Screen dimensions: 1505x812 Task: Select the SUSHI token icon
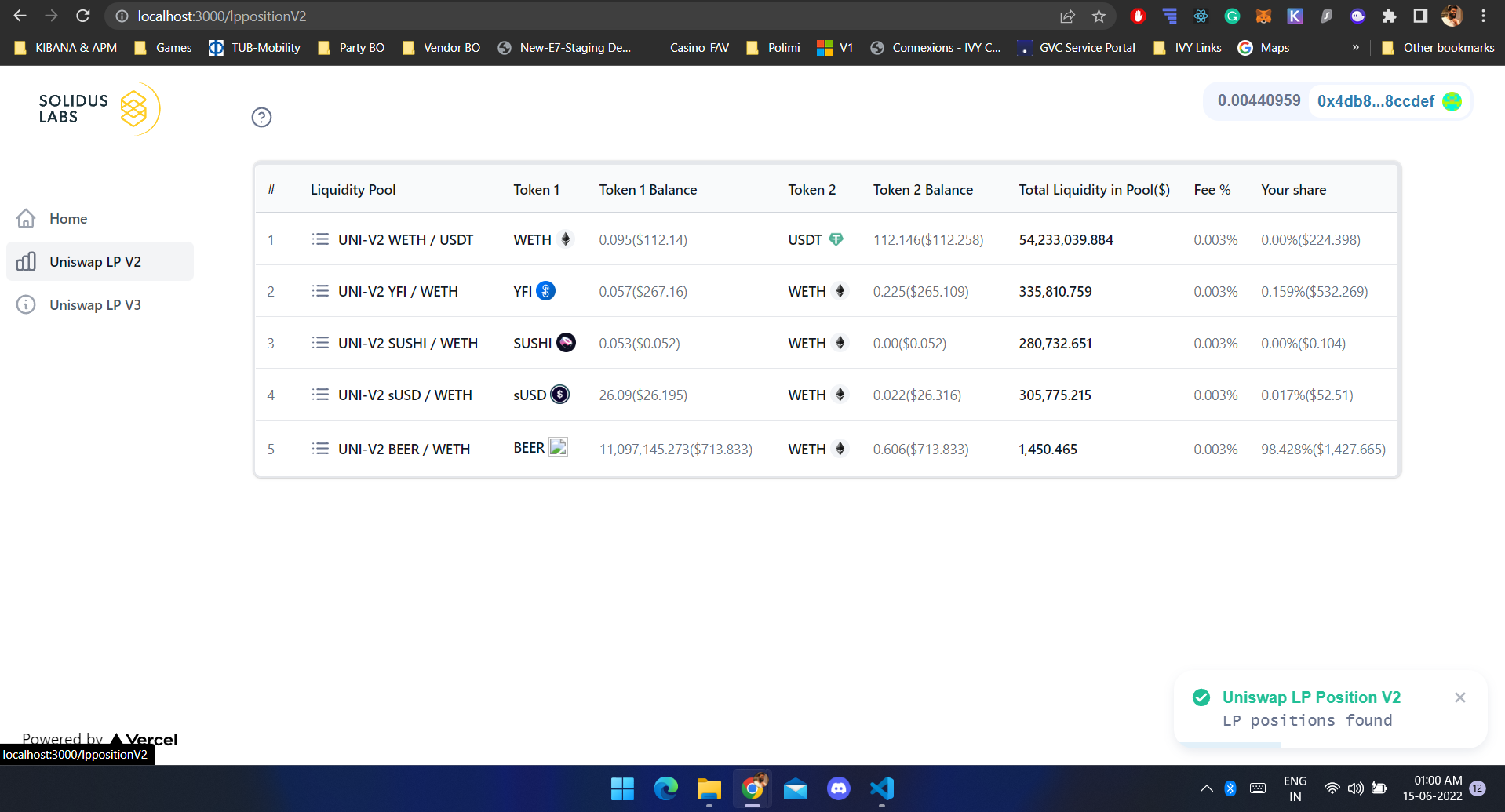pyautogui.click(x=565, y=342)
